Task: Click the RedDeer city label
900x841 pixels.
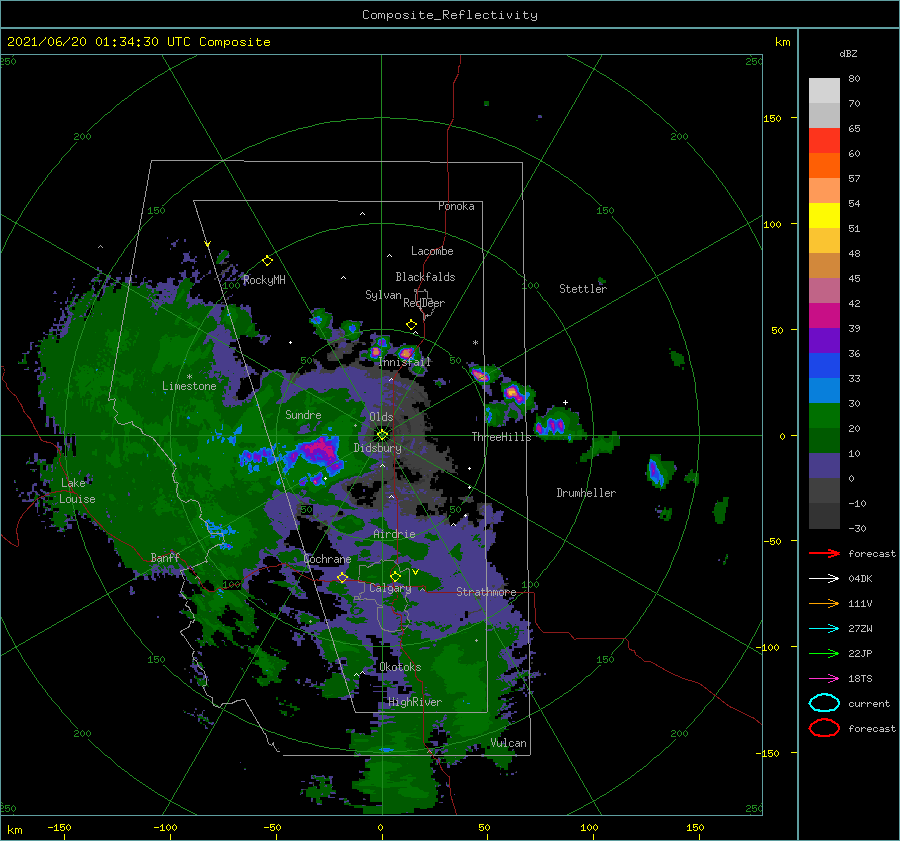Action: click(x=424, y=303)
